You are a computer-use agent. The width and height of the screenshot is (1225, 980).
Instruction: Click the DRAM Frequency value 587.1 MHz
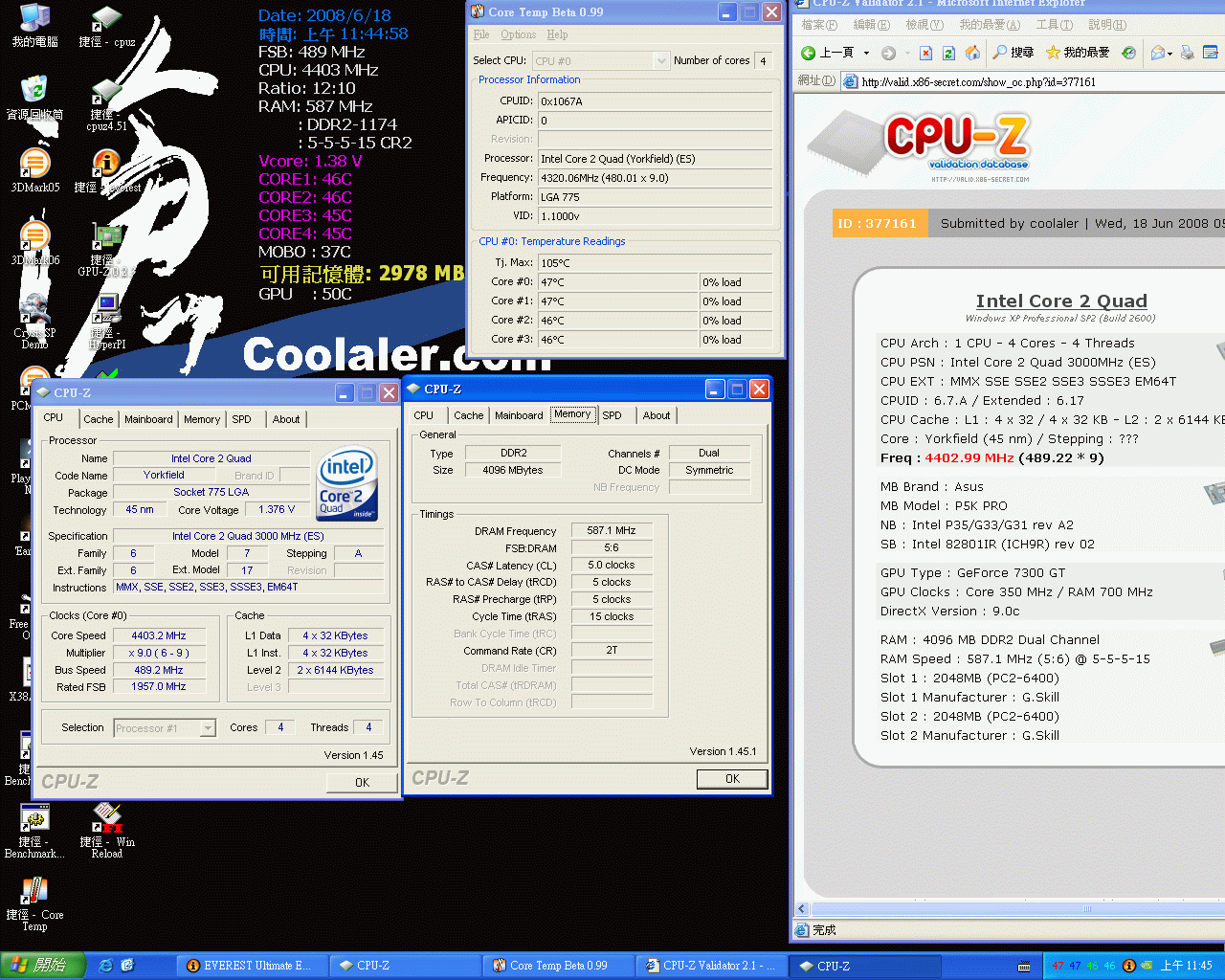pos(612,530)
